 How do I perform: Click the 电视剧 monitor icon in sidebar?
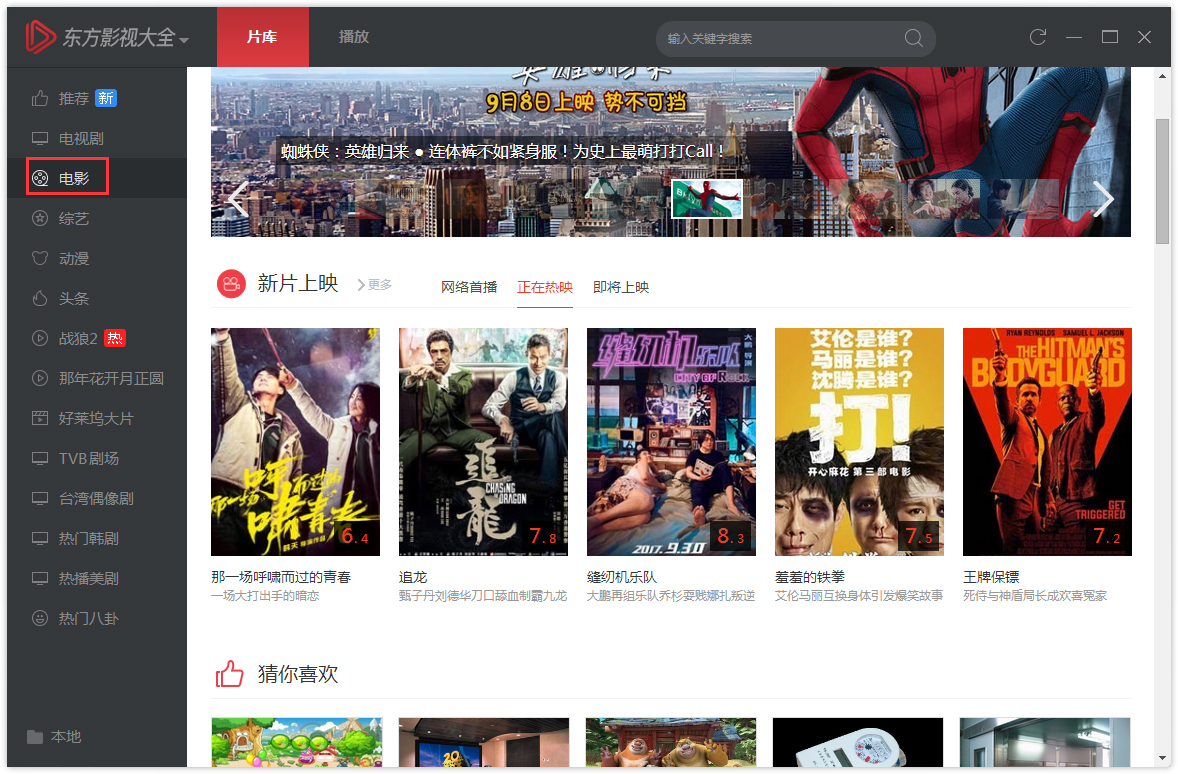(x=40, y=138)
